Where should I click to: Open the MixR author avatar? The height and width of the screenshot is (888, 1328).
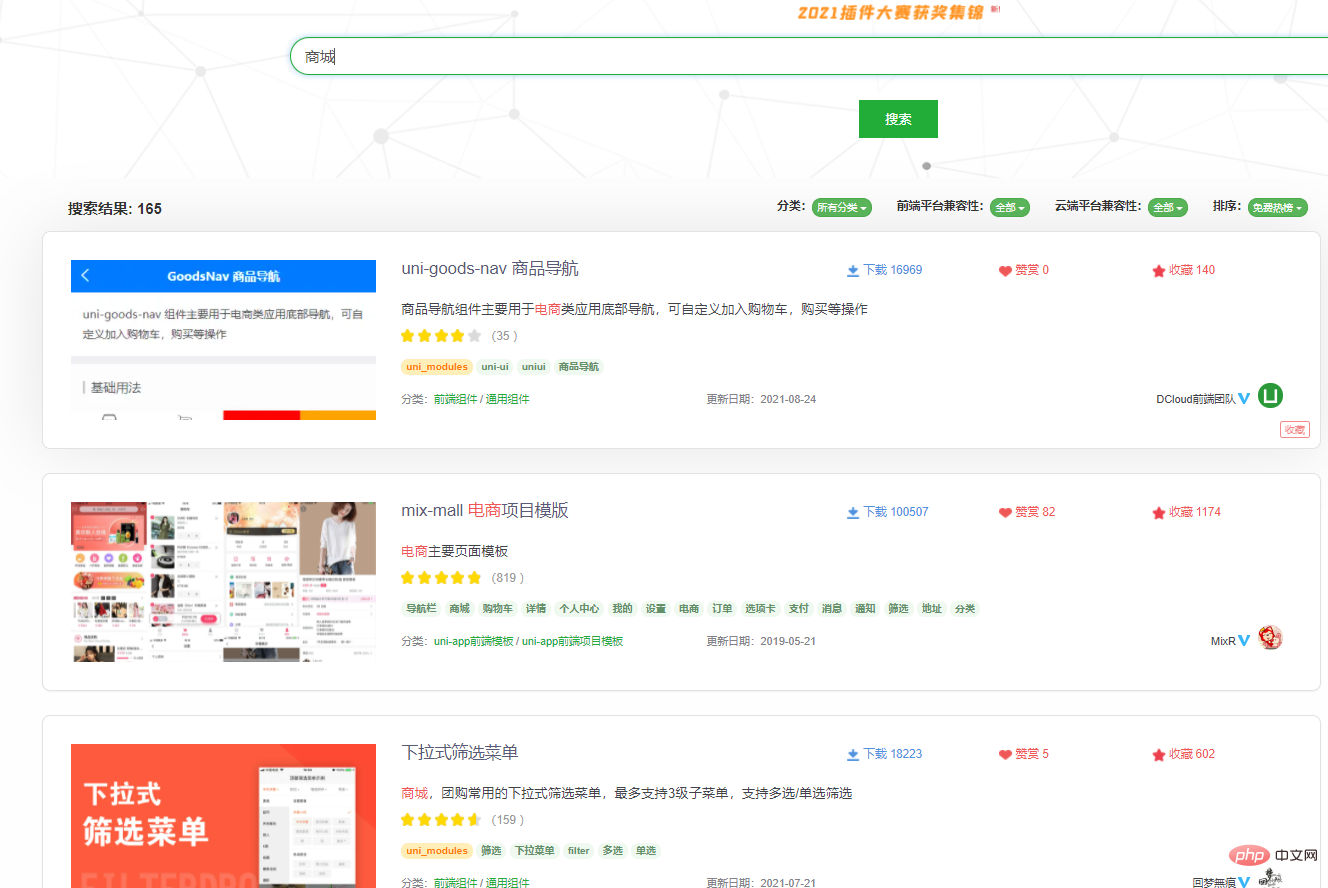point(1270,638)
